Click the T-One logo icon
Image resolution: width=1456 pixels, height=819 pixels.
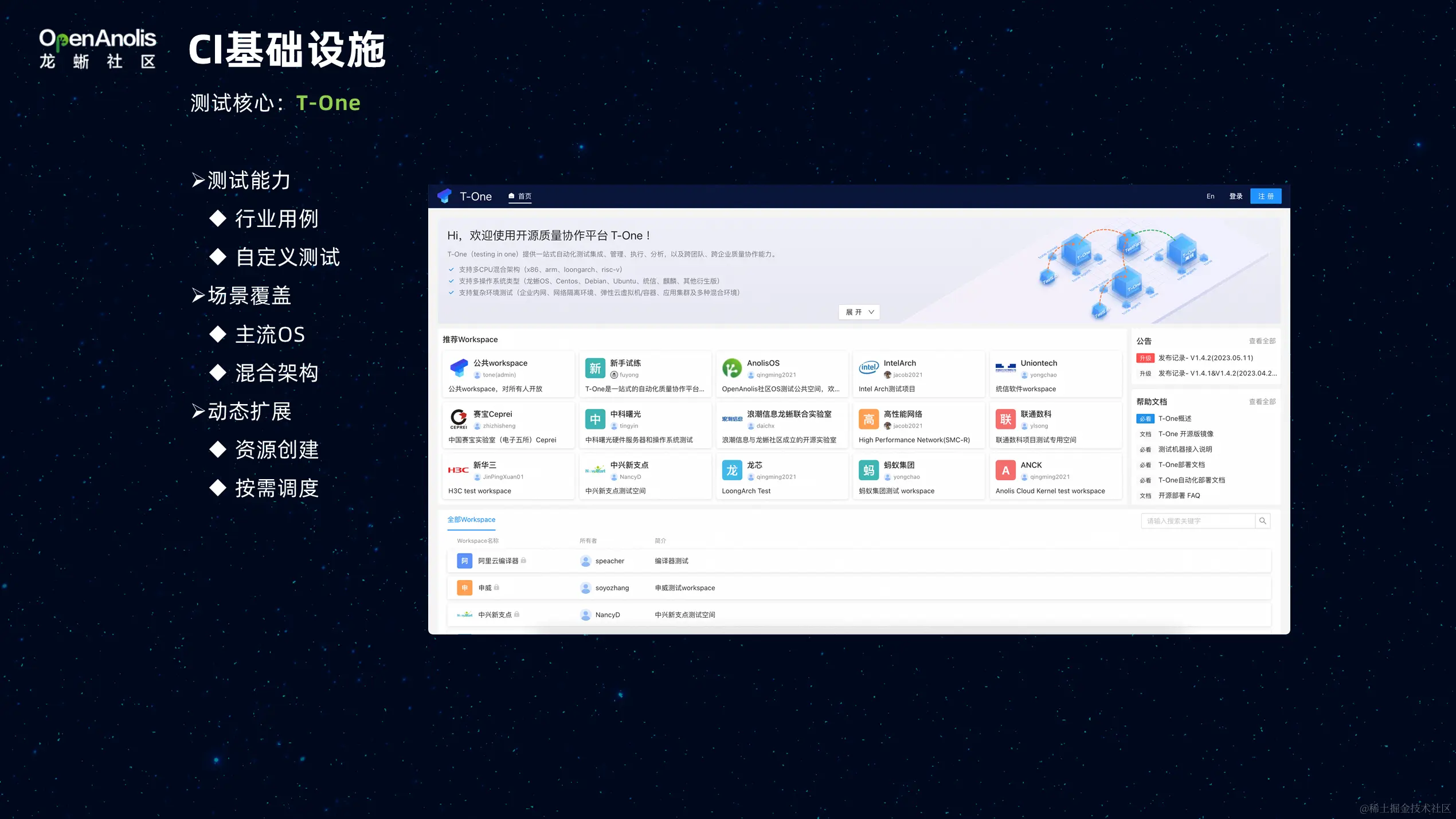coord(444,196)
